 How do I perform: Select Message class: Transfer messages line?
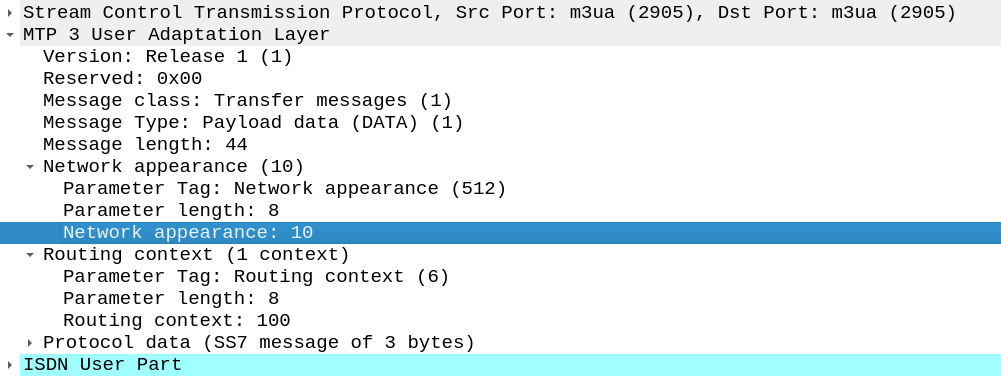pos(247,101)
